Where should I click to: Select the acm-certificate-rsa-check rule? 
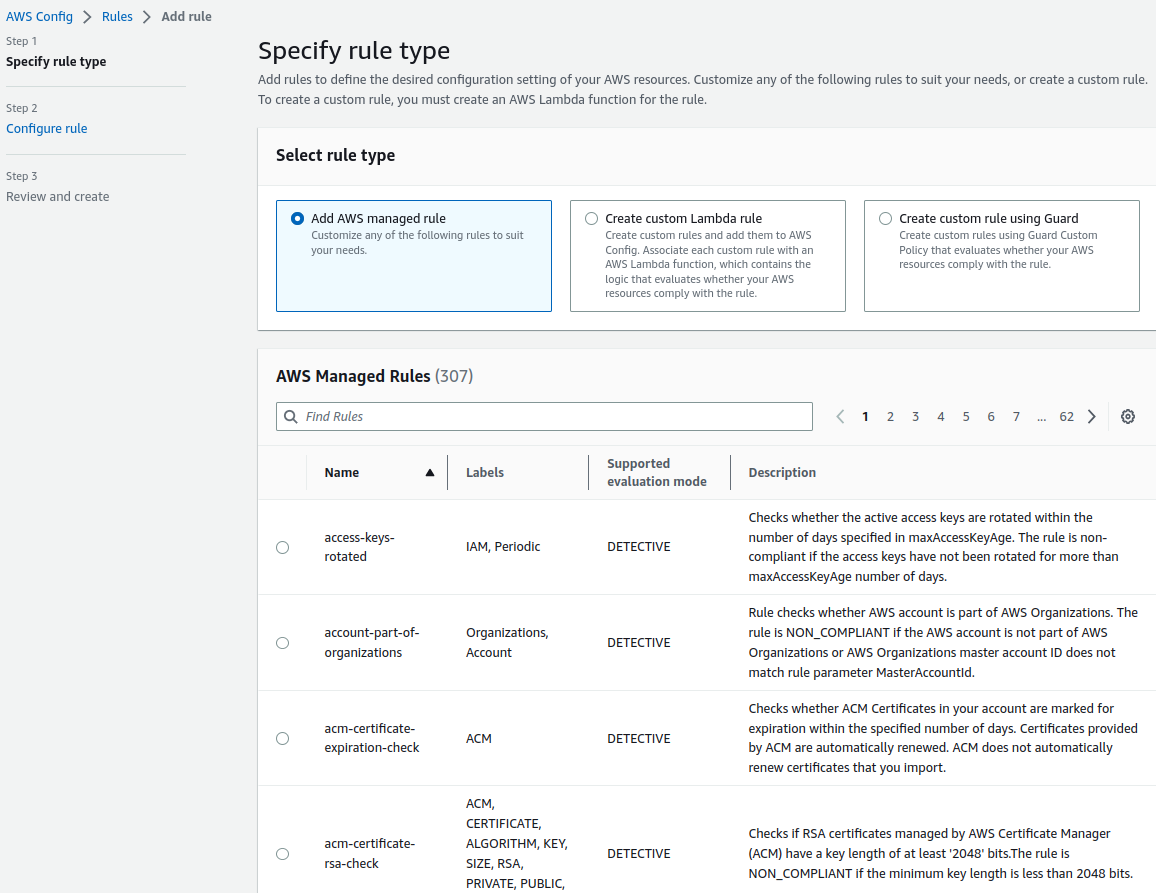(282, 854)
